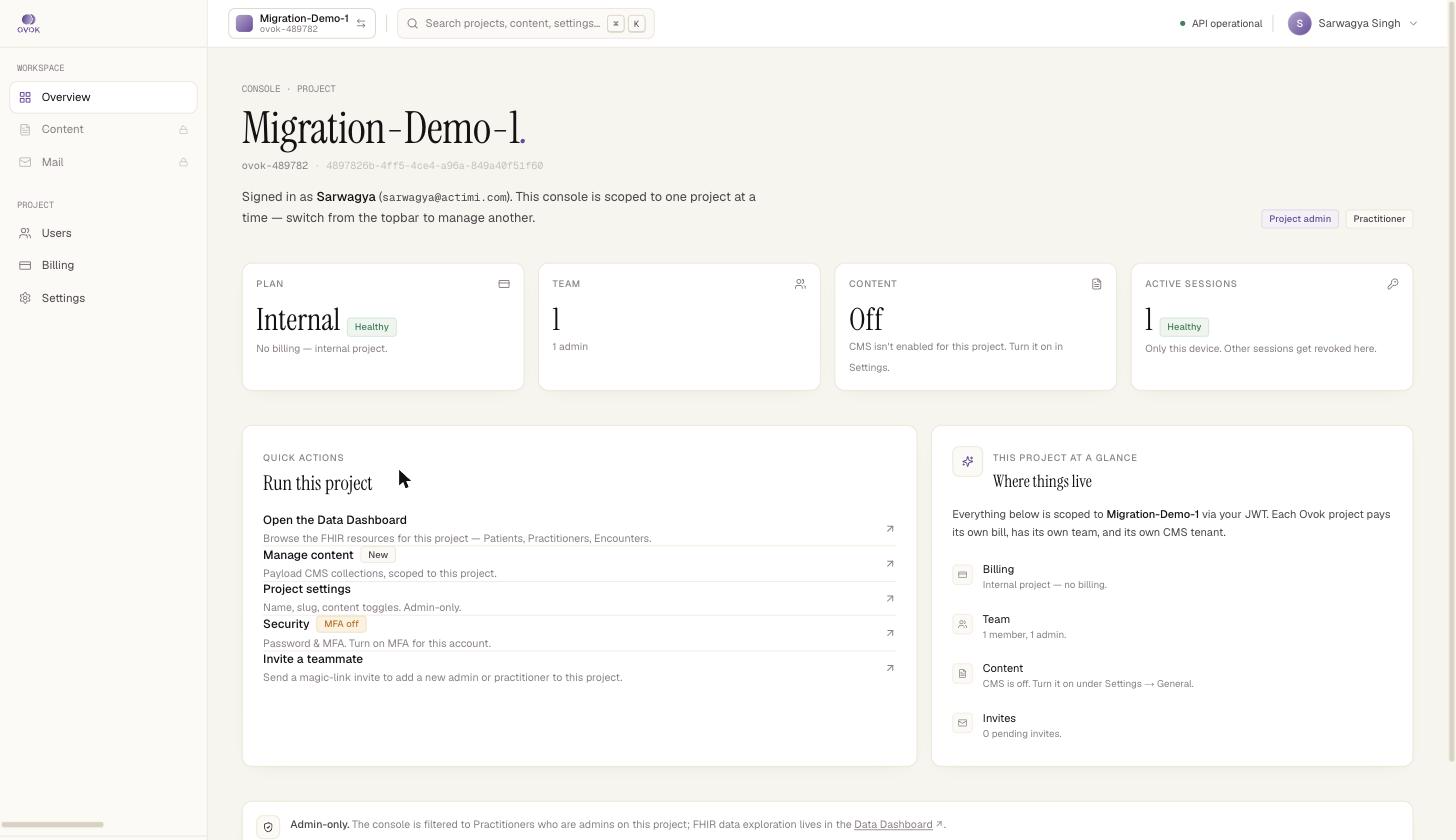The image size is (1456, 840).
Task: Click the API operational status indicator
Action: click(1221, 23)
